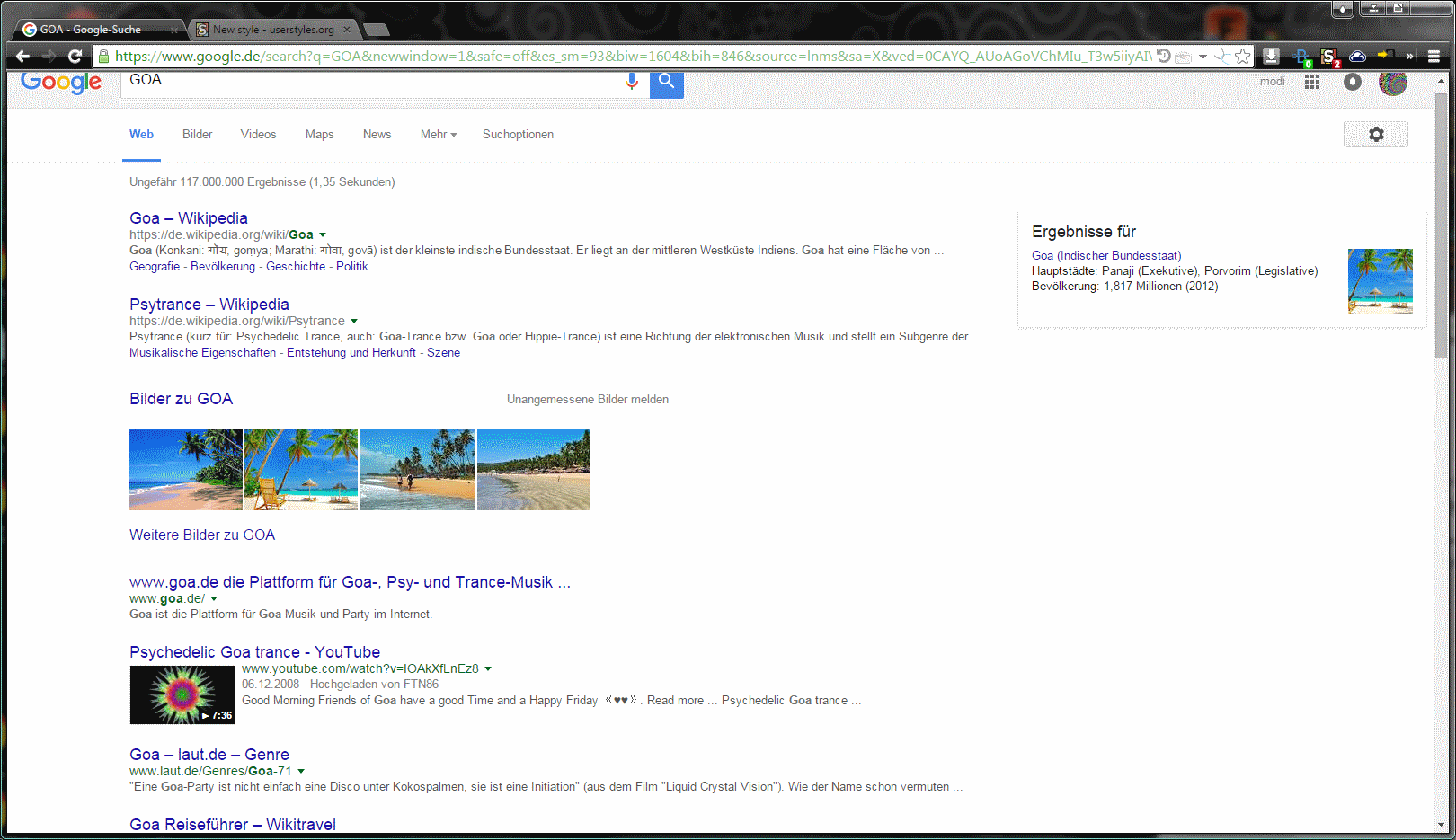Expand the Mehr dropdown menu
The width and height of the screenshot is (1456, 840).
[x=439, y=135]
